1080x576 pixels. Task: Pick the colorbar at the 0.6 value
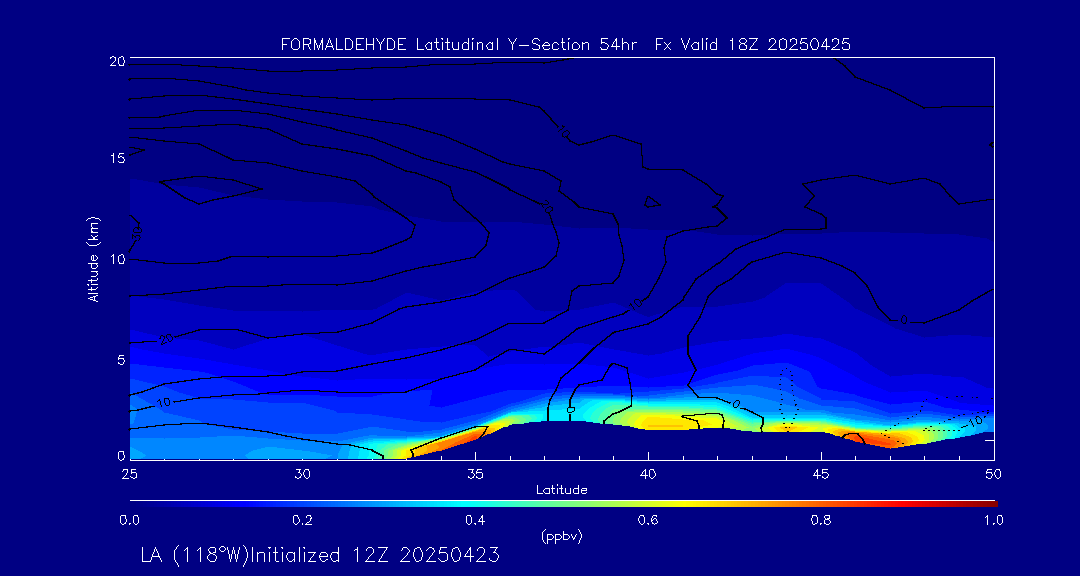pos(649,502)
